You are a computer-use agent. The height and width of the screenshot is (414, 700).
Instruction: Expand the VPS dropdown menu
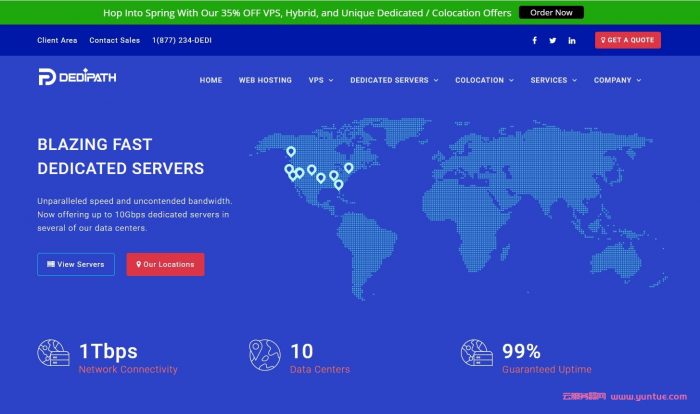pyautogui.click(x=321, y=80)
